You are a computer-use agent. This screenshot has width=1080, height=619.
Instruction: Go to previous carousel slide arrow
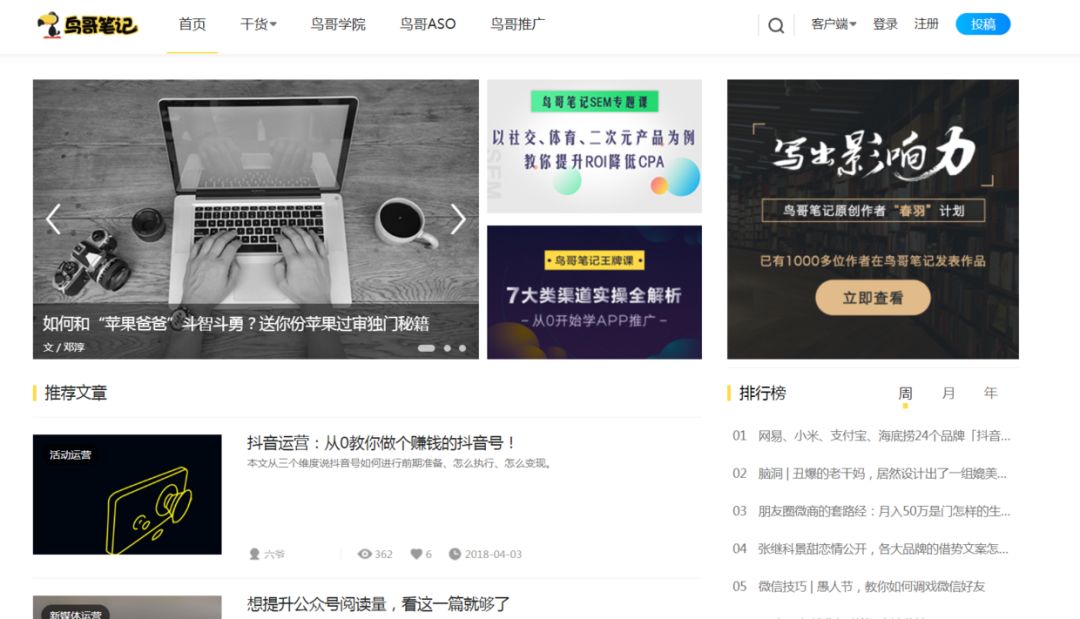pyautogui.click(x=53, y=220)
